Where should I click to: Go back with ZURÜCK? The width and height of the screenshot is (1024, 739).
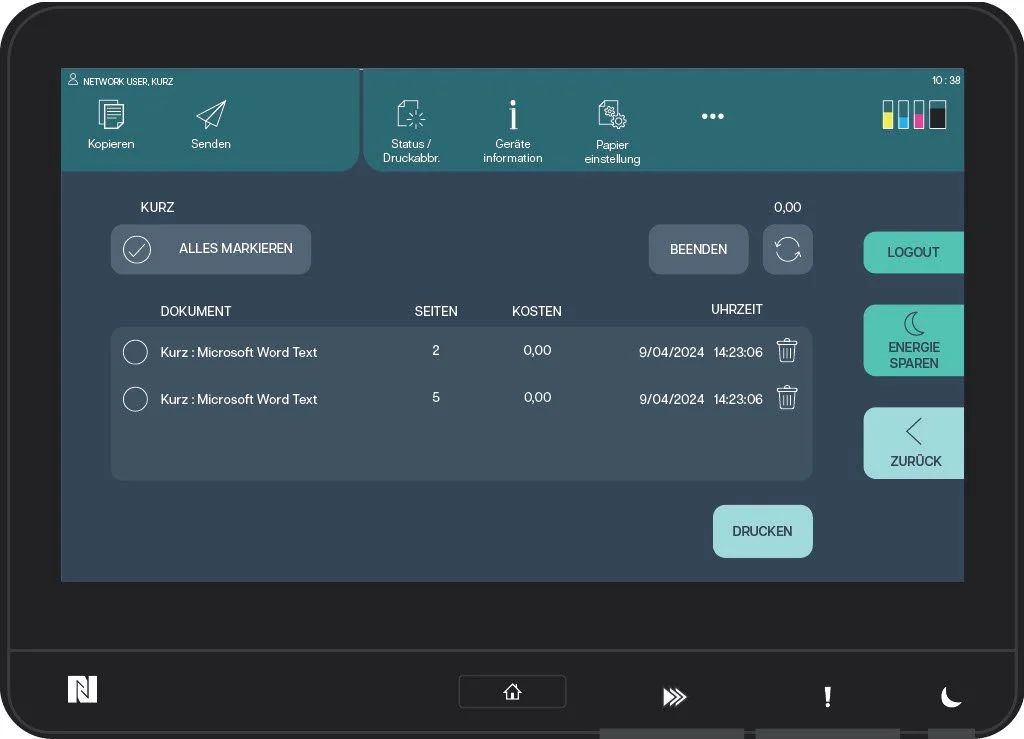913,443
